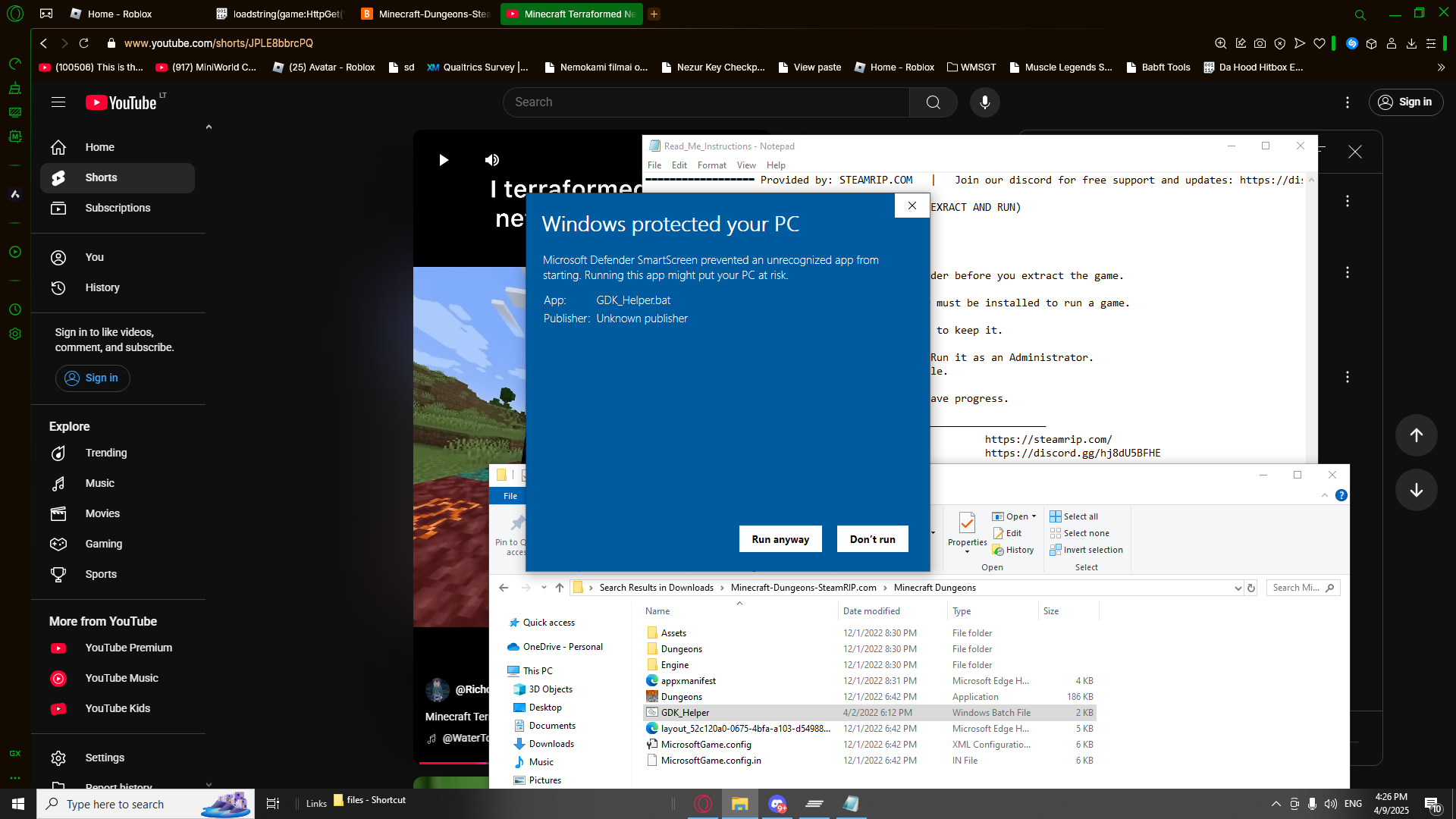Select This PC in the navigation pane
The image size is (1456, 819).
click(x=538, y=671)
